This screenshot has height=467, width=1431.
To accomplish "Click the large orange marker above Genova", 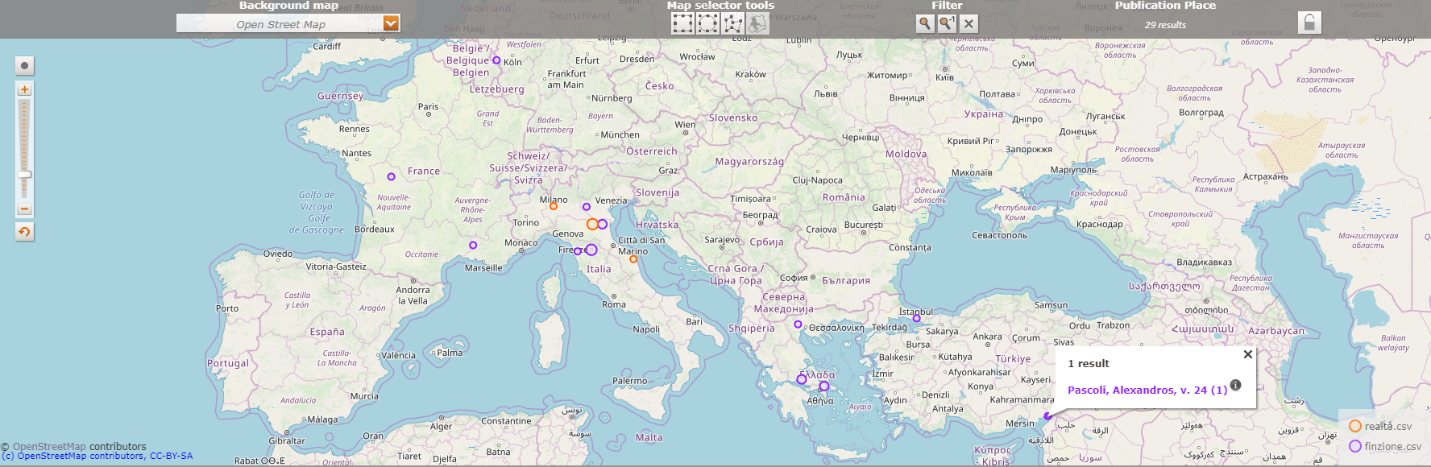I will [592, 224].
